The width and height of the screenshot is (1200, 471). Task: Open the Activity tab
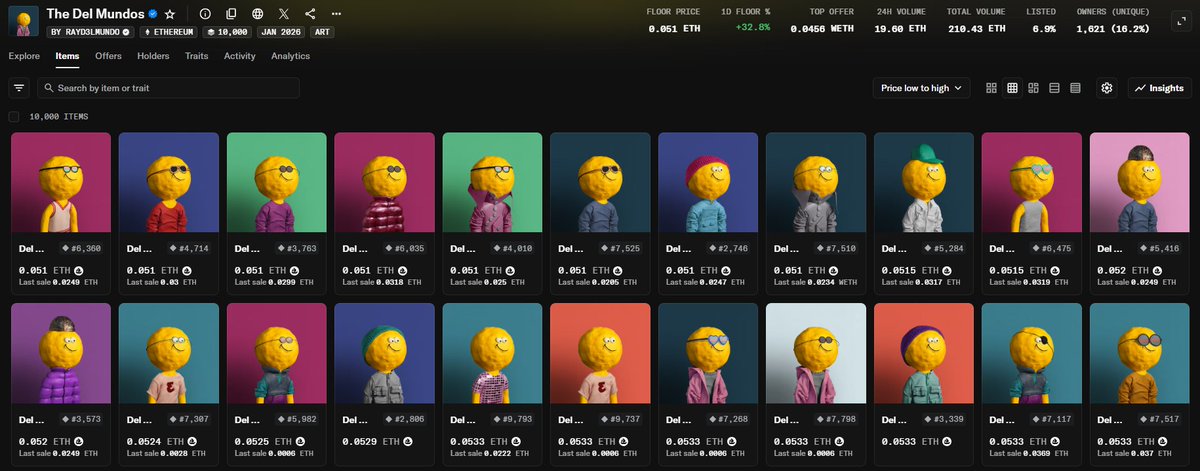click(240, 56)
